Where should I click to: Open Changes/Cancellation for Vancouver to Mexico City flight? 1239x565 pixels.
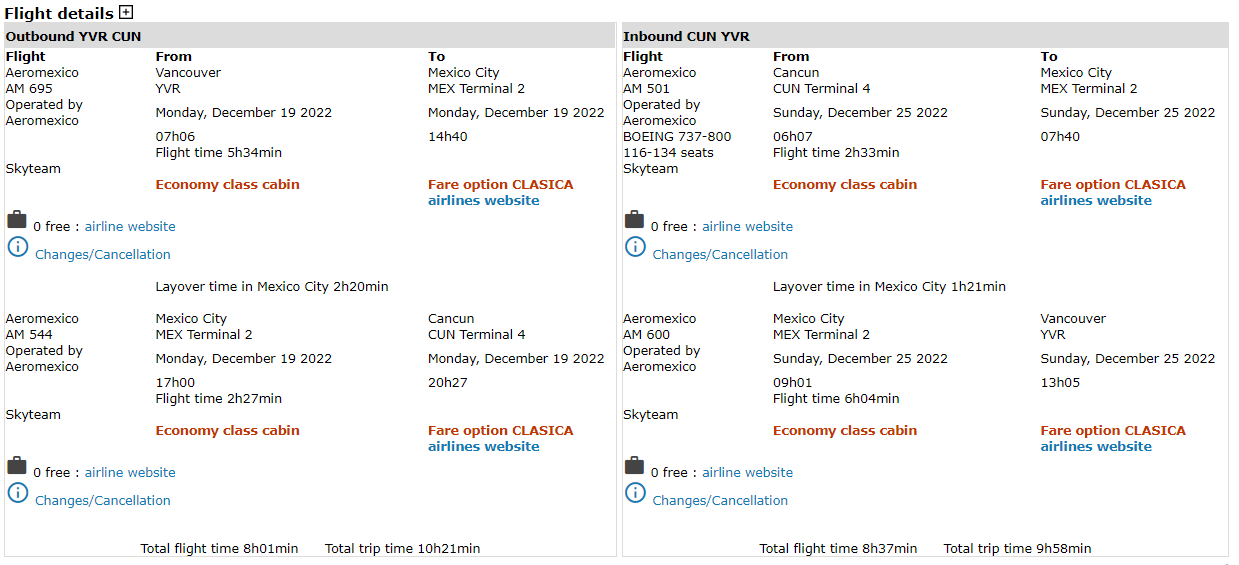[x=103, y=255]
